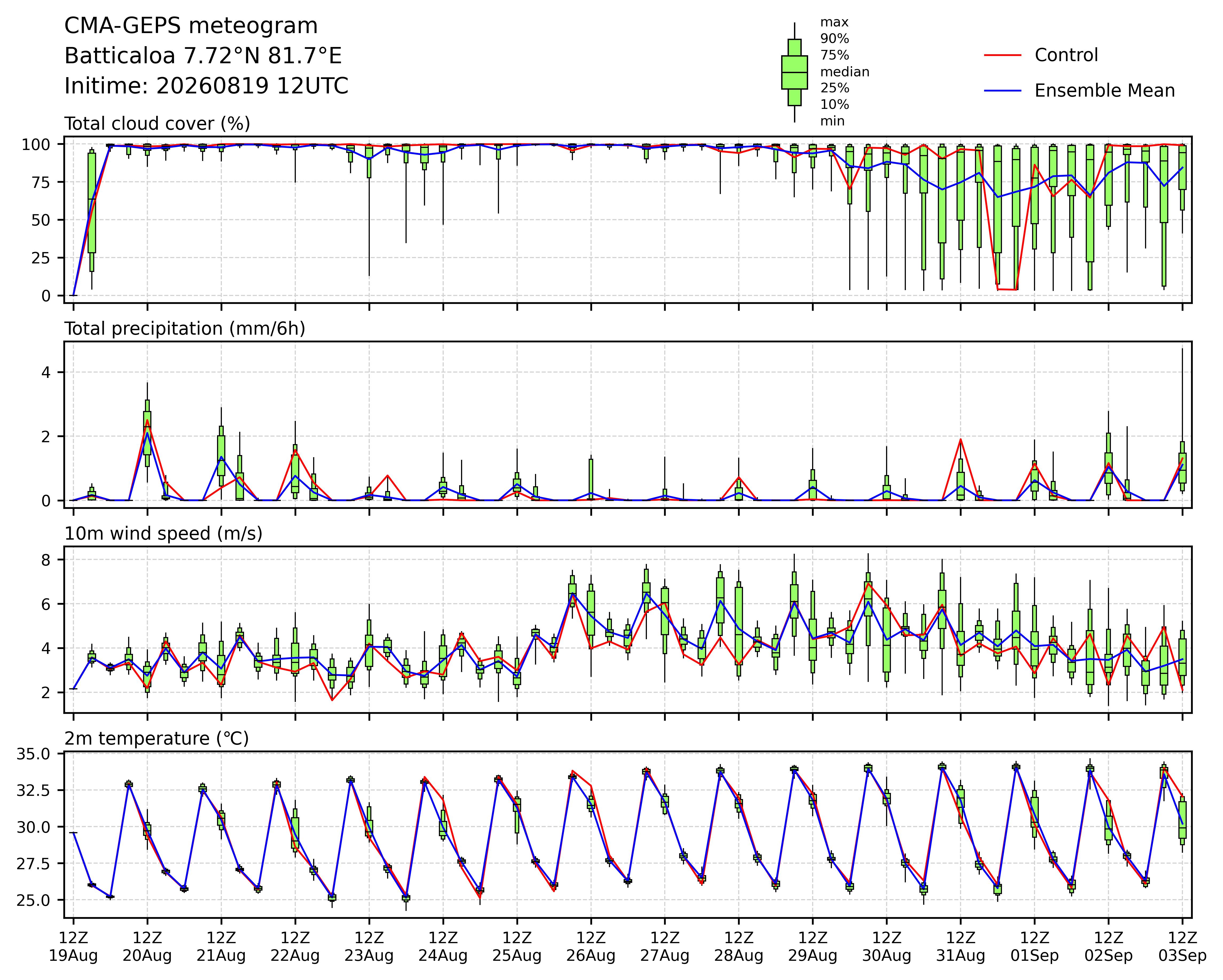Click the '10%' legend label

(835, 105)
